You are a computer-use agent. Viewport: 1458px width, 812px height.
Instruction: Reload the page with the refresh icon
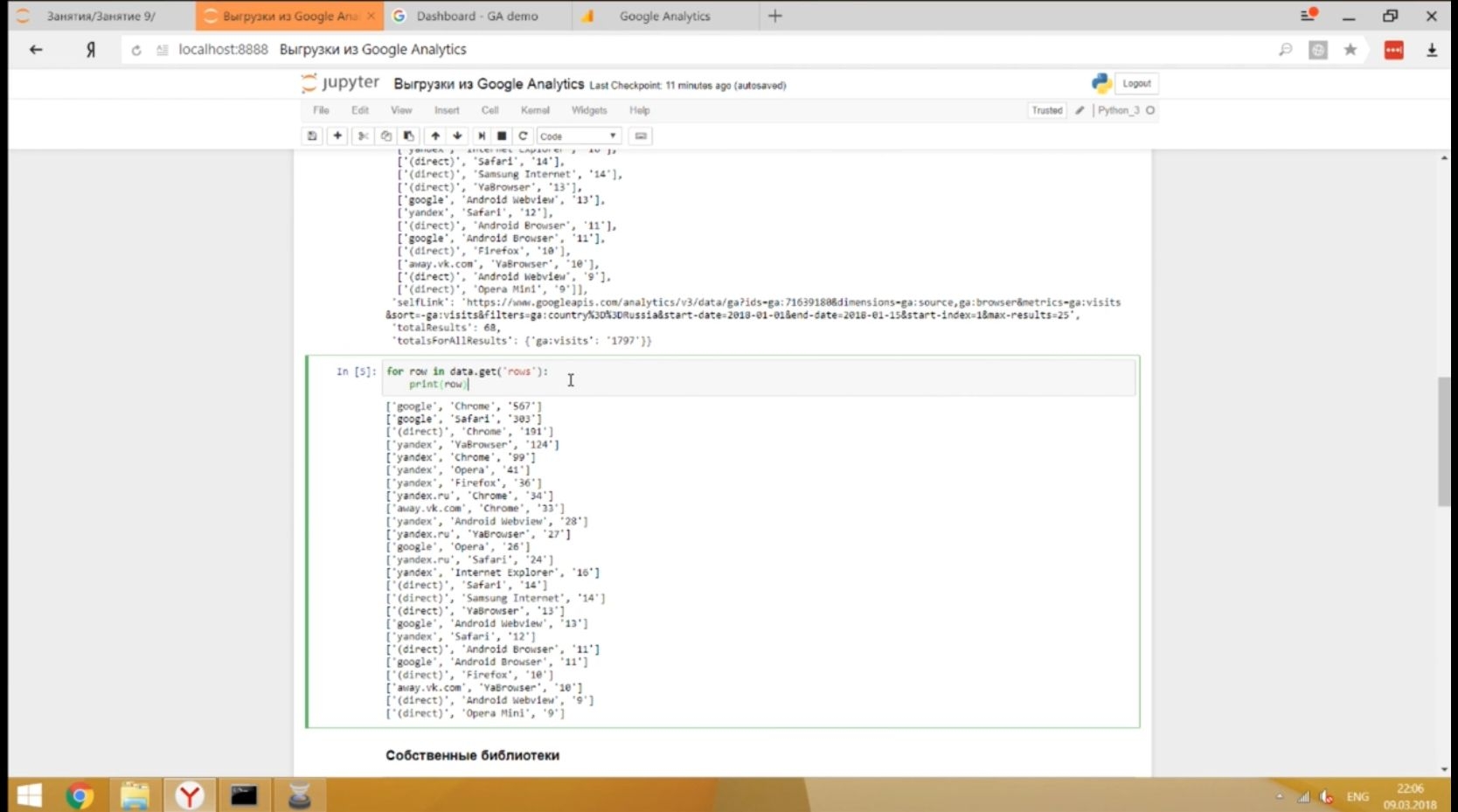pyautogui.click(x=136, y=50)
